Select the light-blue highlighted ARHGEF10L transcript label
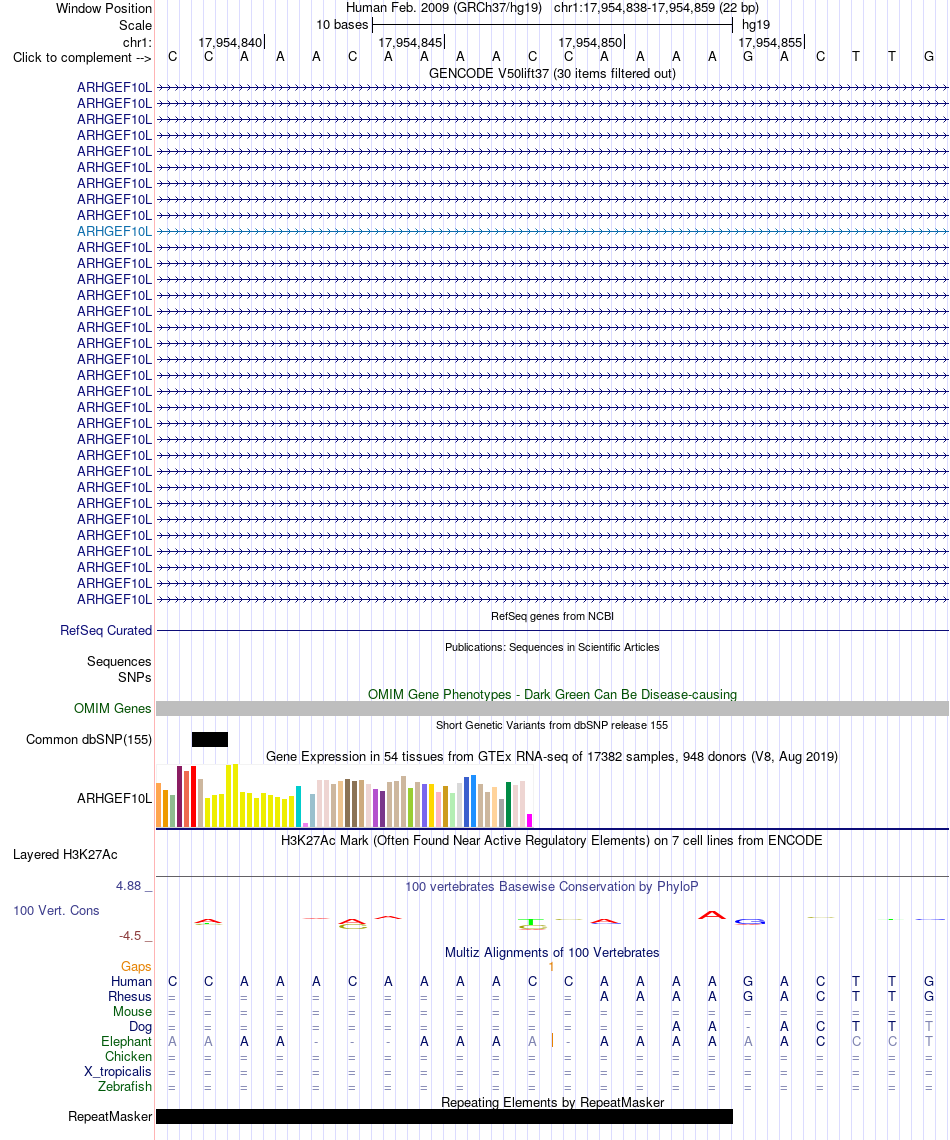 [115, 231]
